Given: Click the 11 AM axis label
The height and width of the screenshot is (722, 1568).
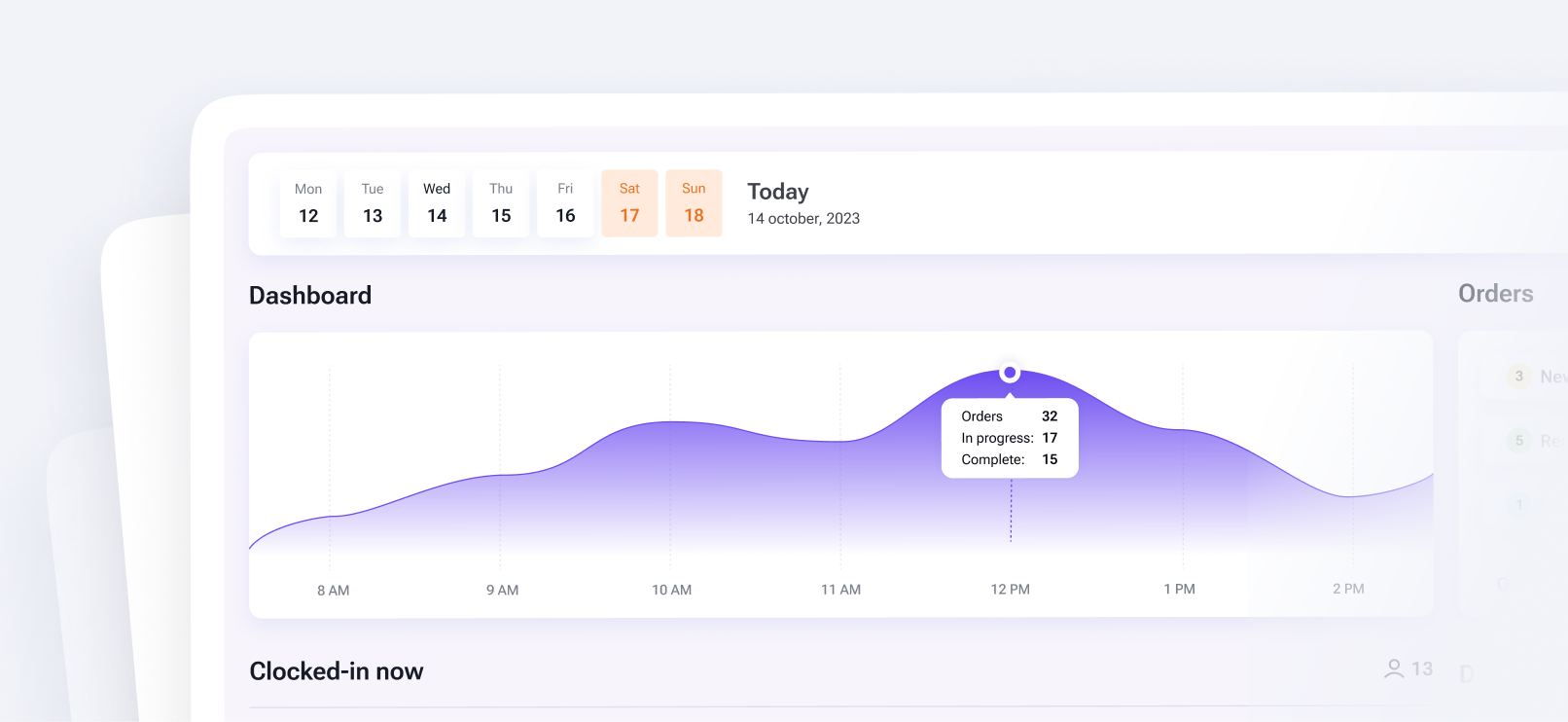Looking at the screenshot, I should [840, 590].
